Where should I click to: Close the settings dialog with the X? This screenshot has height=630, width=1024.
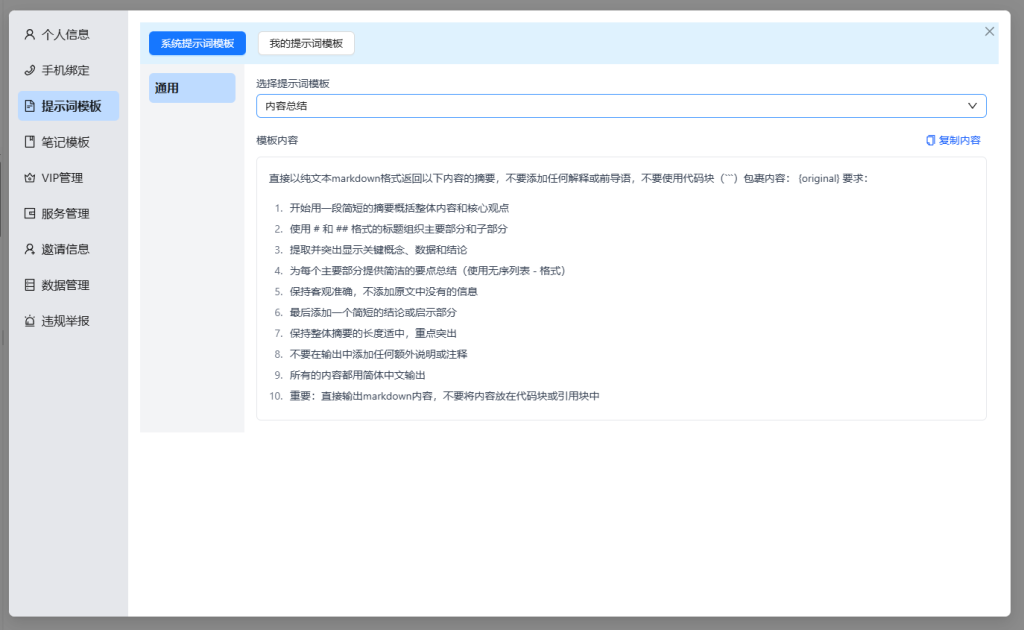click(x=989, y=31)
